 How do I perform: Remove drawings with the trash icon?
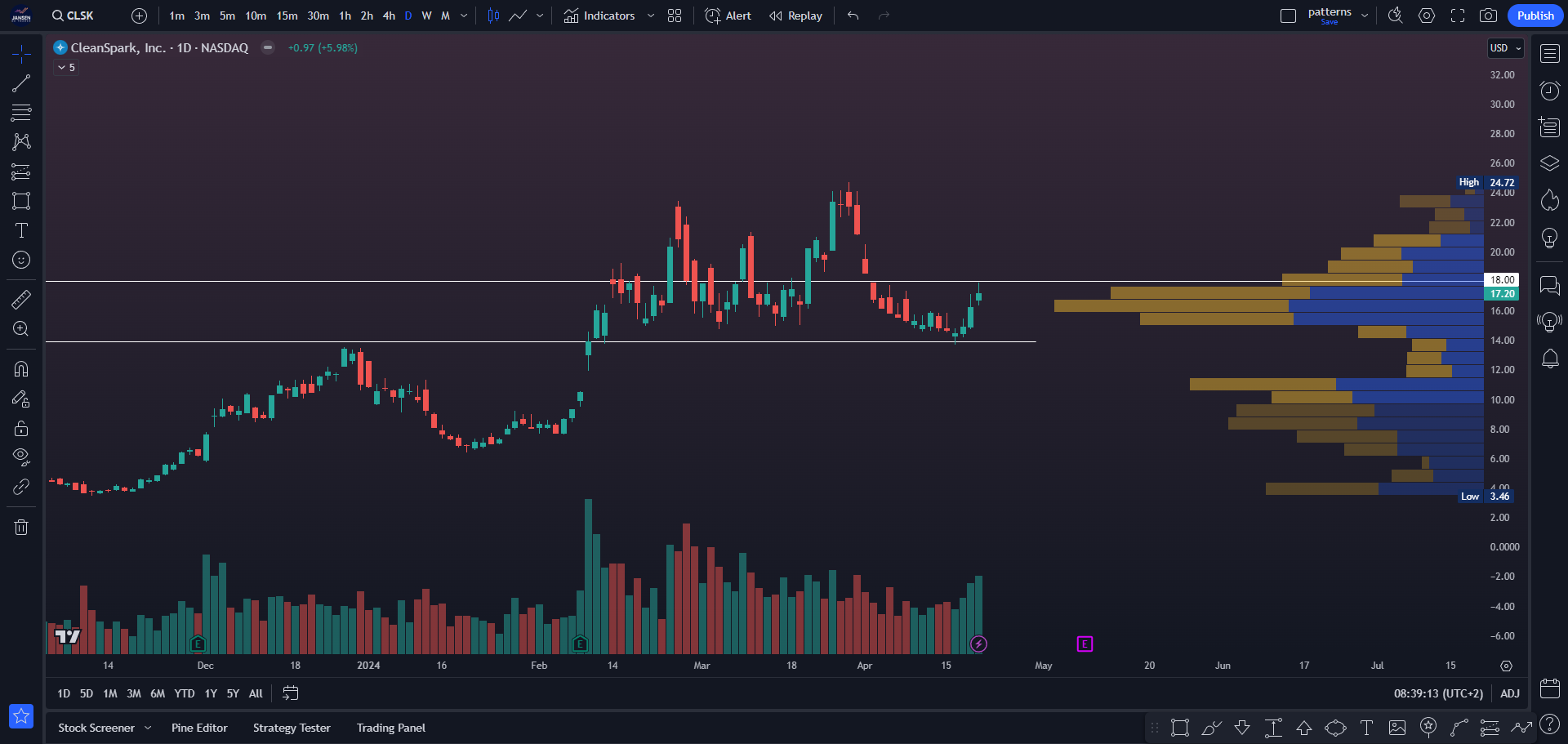point(21,528)
